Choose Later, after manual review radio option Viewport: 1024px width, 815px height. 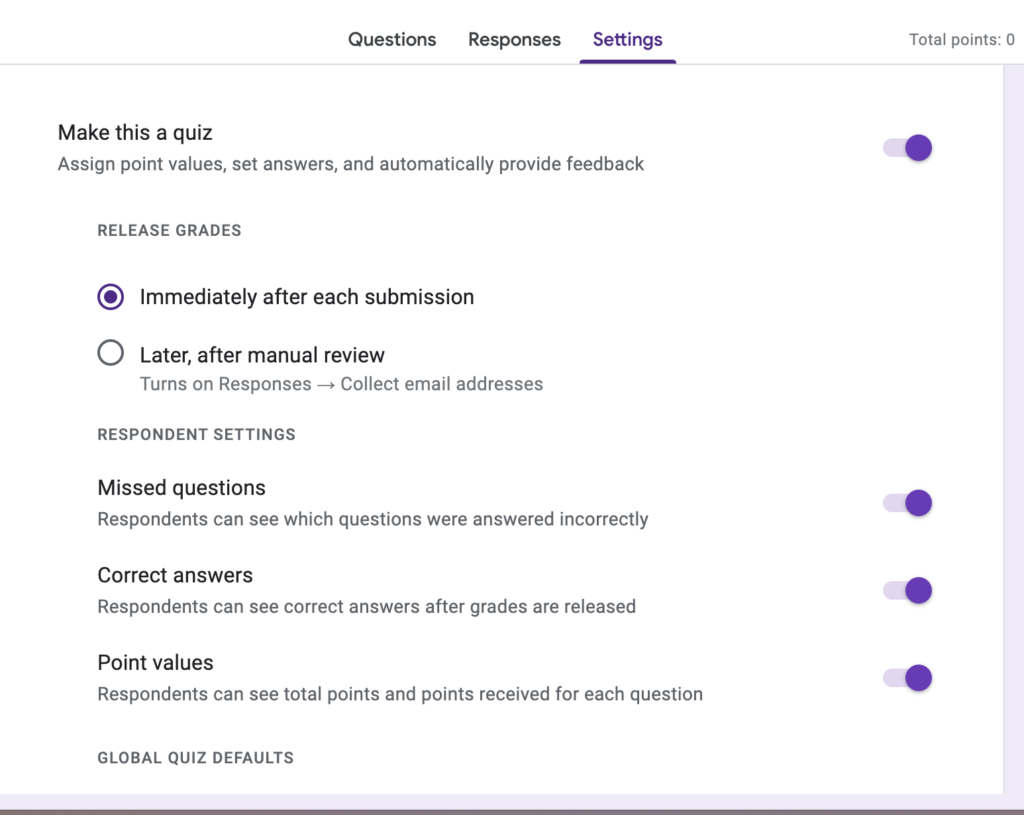tap(110, 353)
